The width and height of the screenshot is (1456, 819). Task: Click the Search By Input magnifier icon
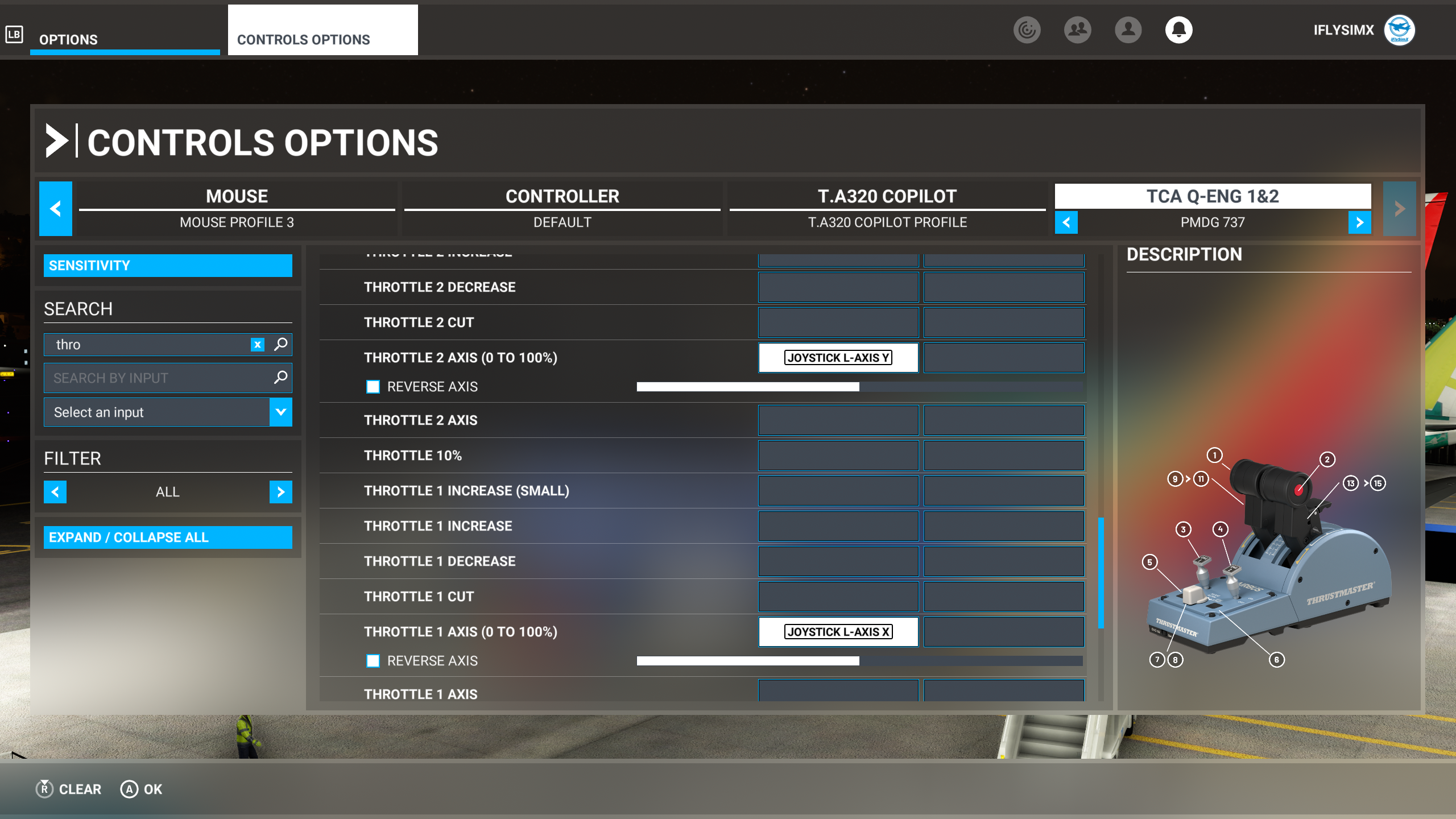281,378
